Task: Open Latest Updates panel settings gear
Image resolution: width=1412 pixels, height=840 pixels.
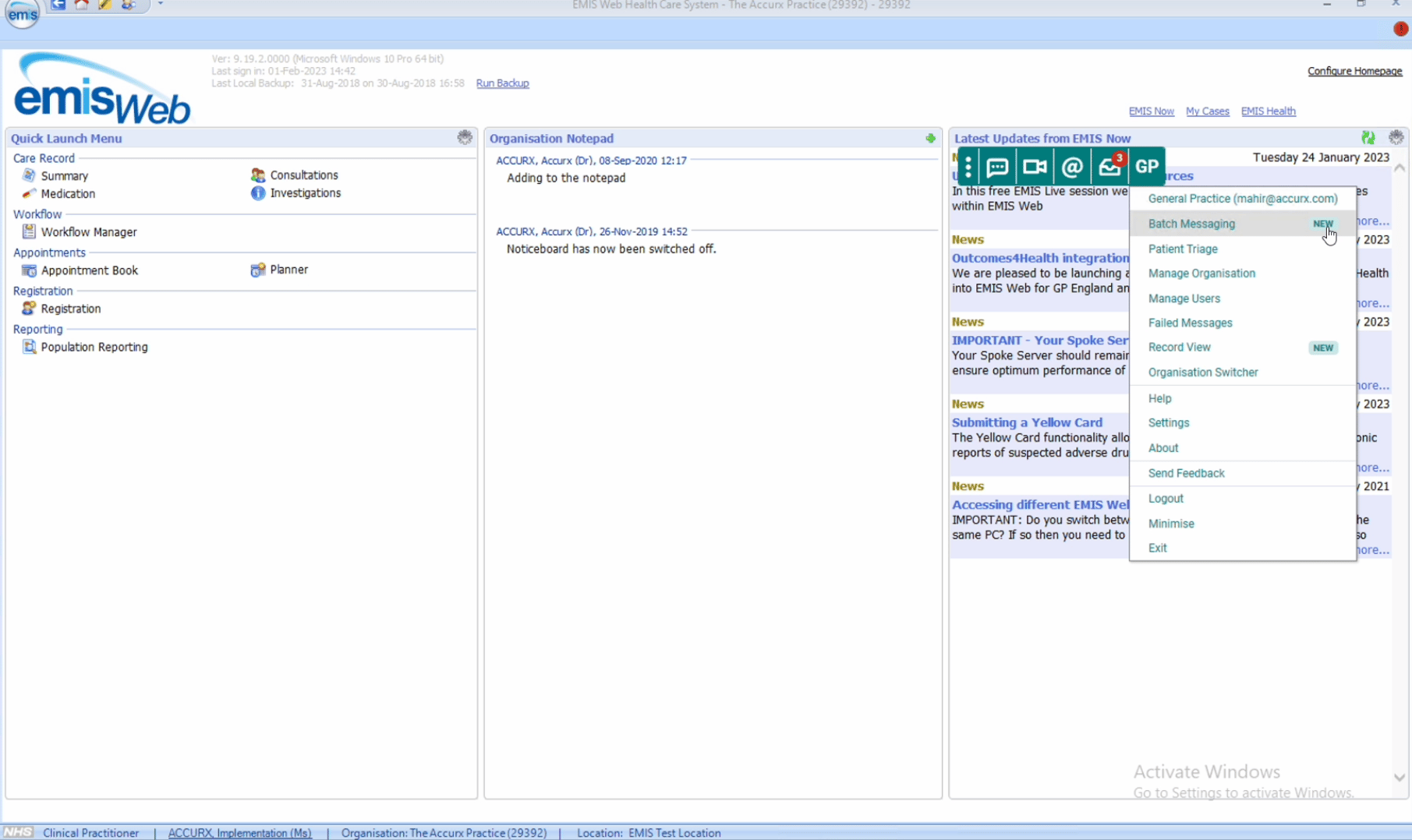Action: click(x=1396, y=137)
